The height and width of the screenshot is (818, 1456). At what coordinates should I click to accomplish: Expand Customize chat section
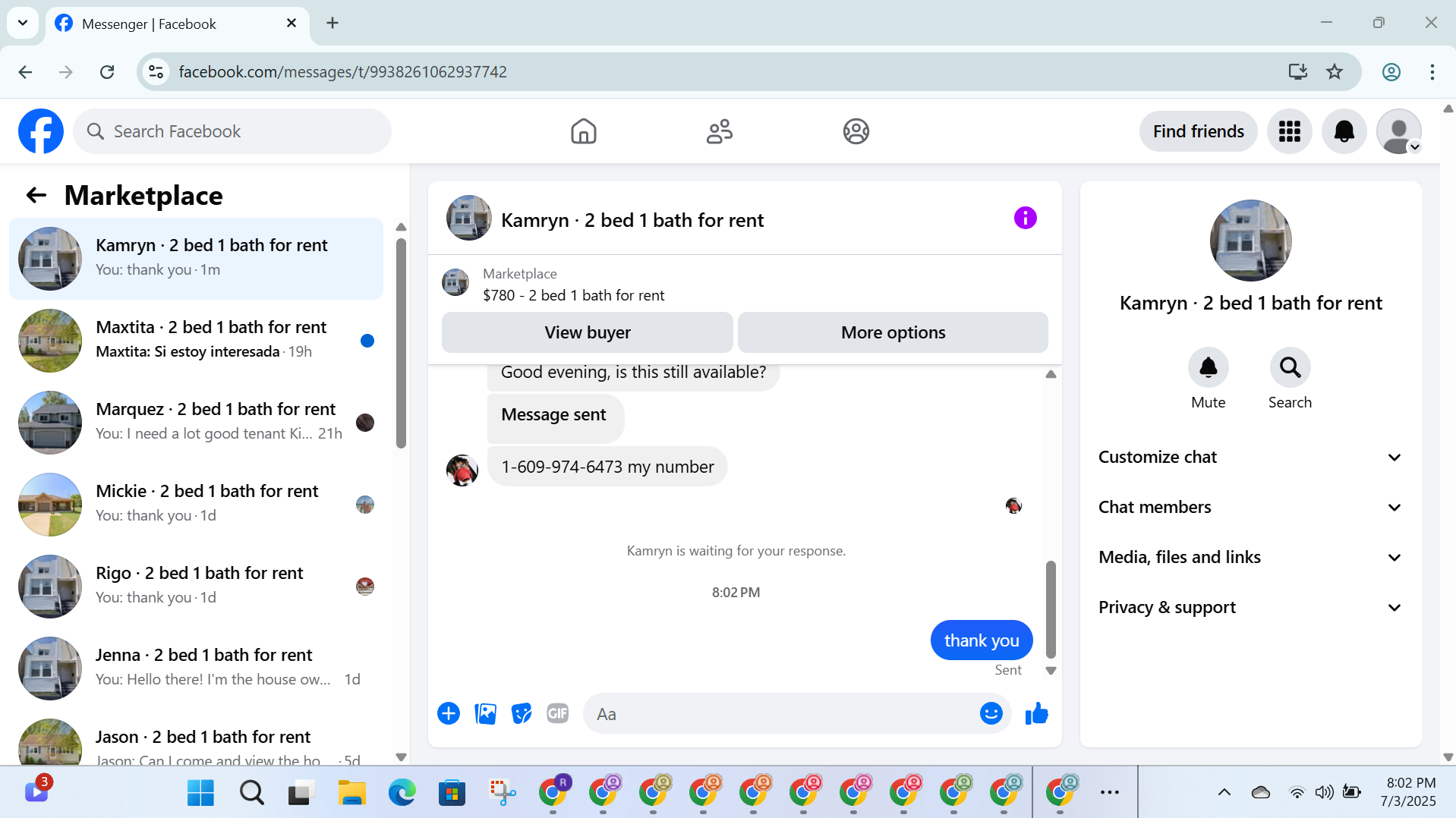pyautogui.click(x=1250, y=457)
